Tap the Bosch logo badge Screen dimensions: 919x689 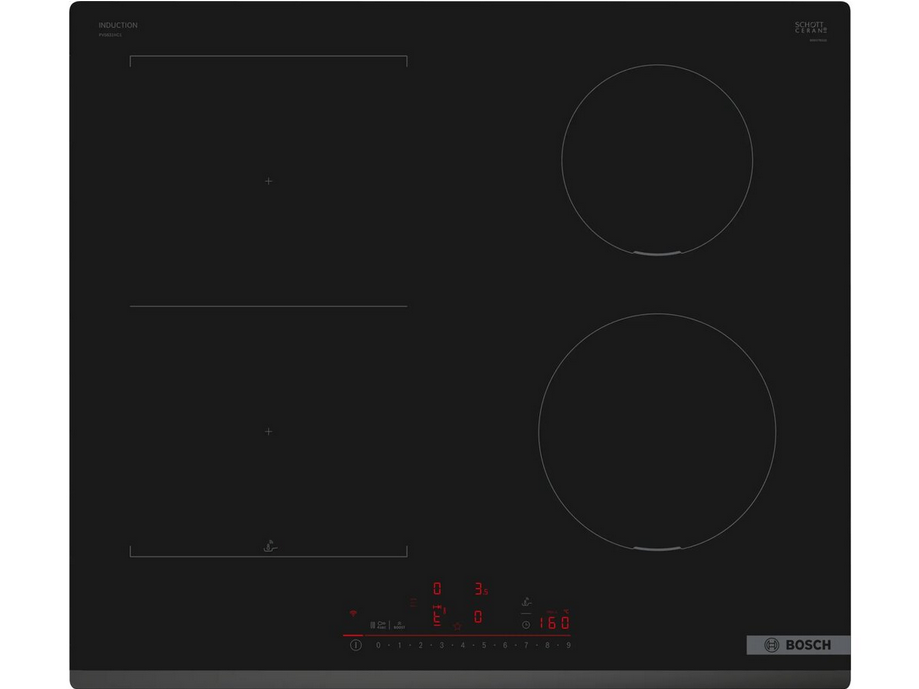[797, 645]
